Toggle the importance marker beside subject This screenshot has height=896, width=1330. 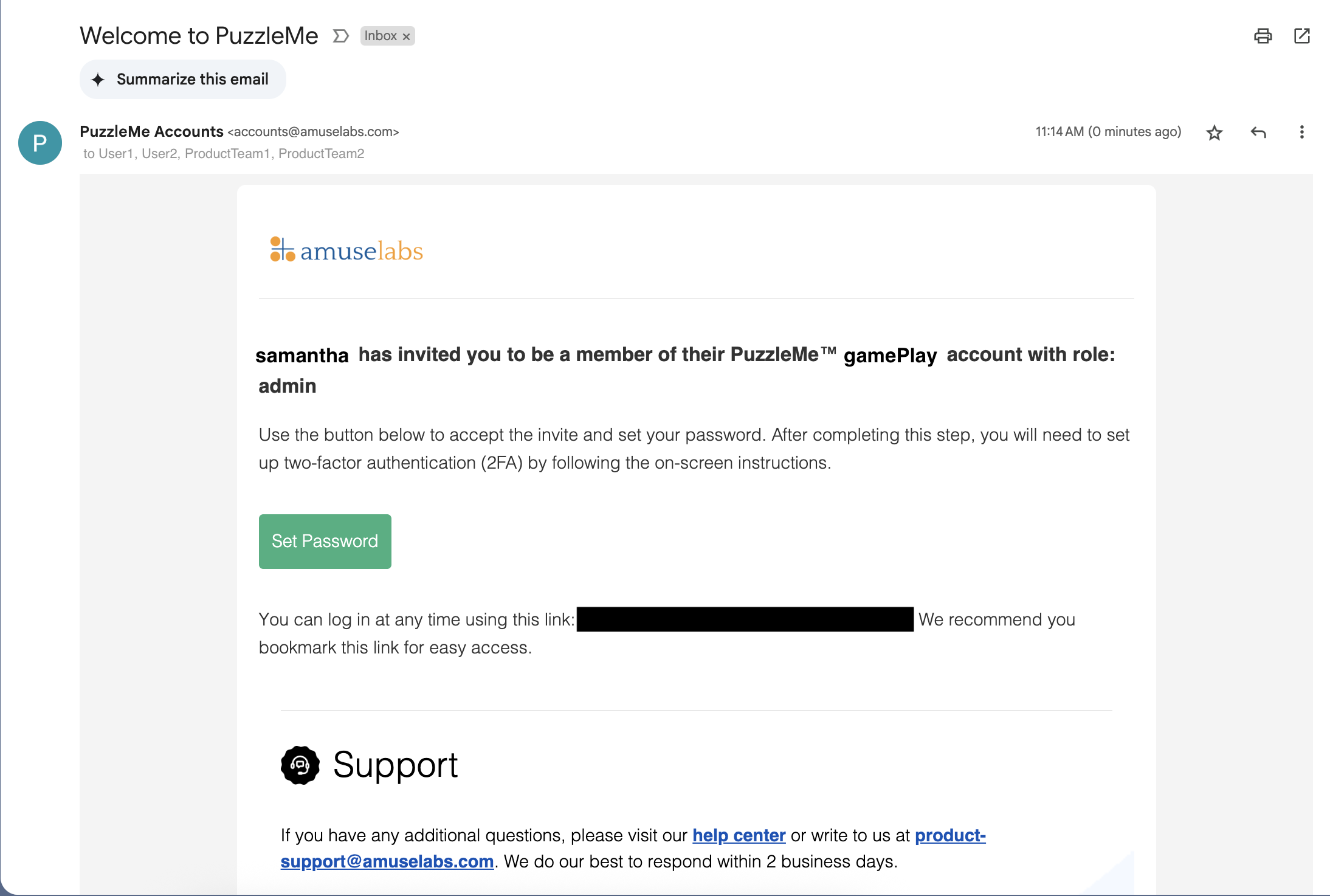point(341,36)
